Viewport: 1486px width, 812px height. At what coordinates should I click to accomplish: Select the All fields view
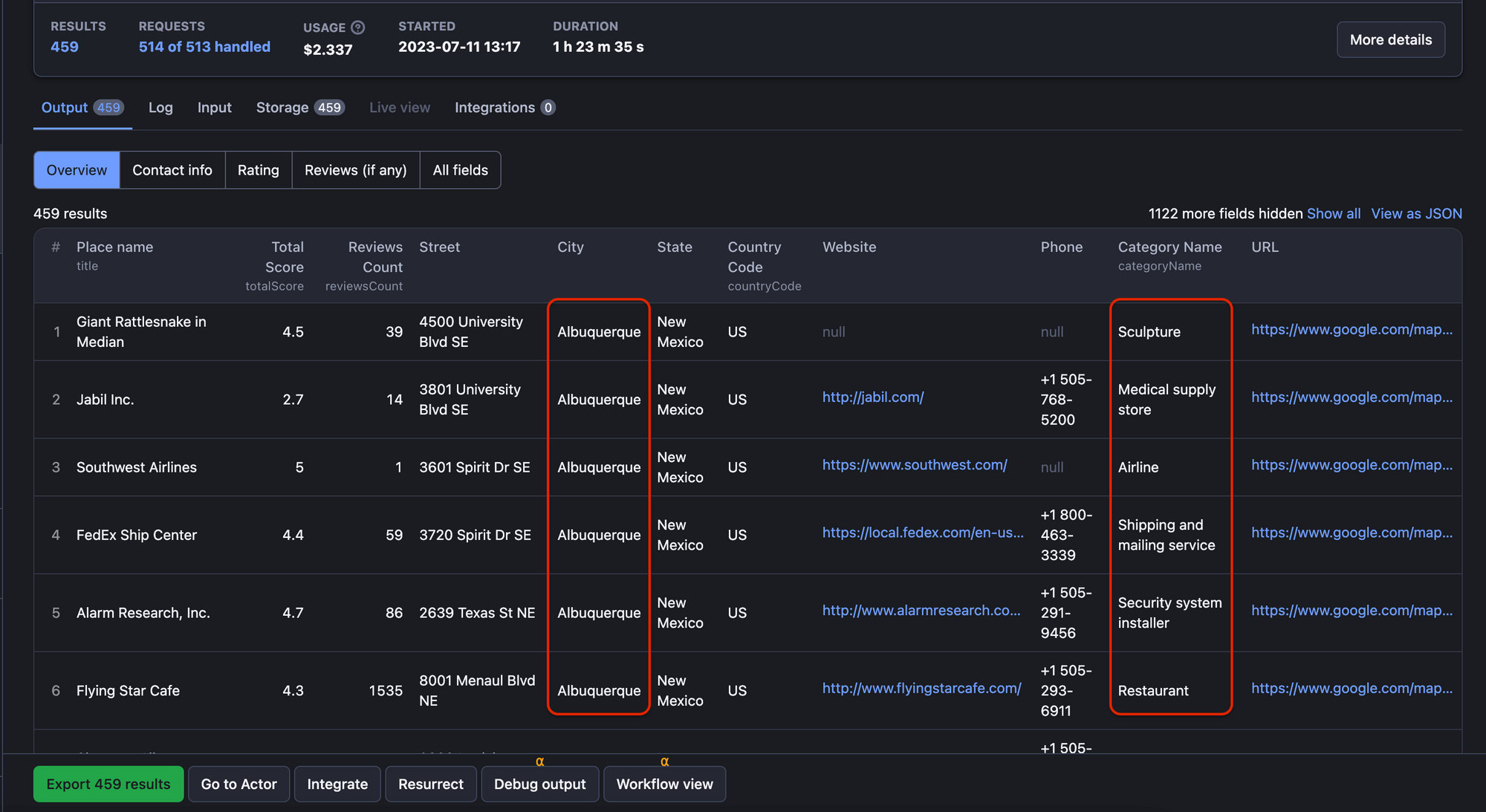tap(461, 170)
